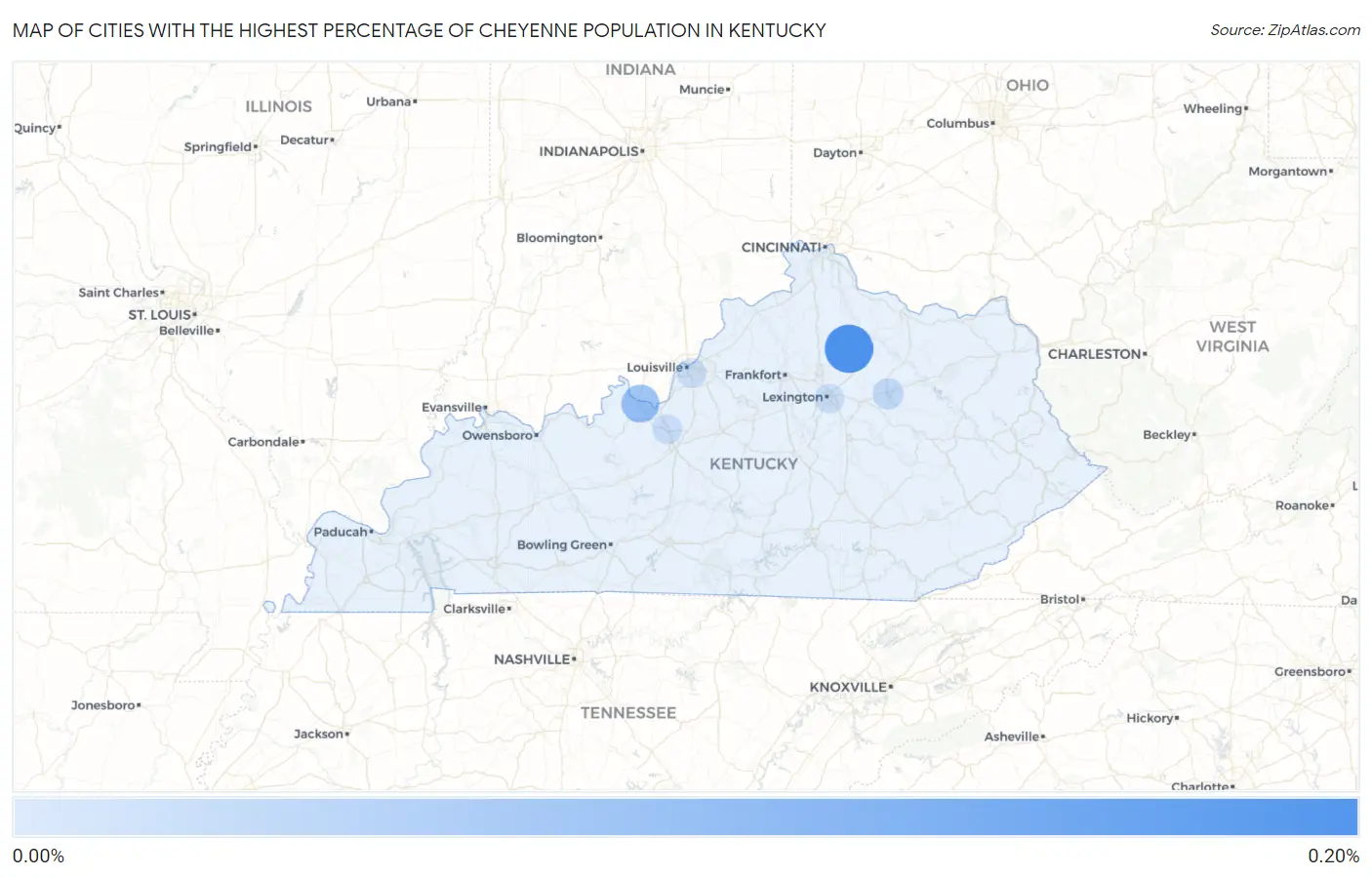Click the Bloomington city label
1372x877 pixels.
pos(556,238)
